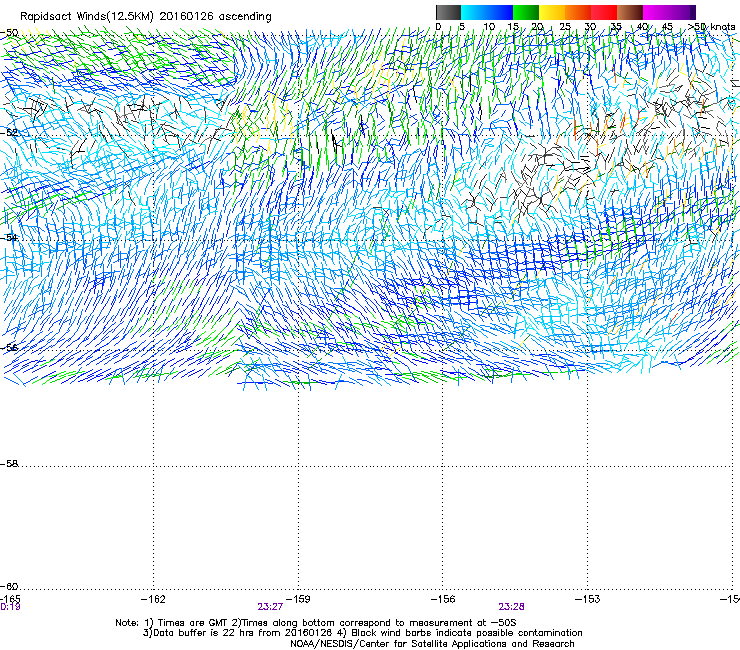This screenshot has height=650, width=740.
Task: Click the 'Times are GMT' note line
Action: tap(316, 623)
